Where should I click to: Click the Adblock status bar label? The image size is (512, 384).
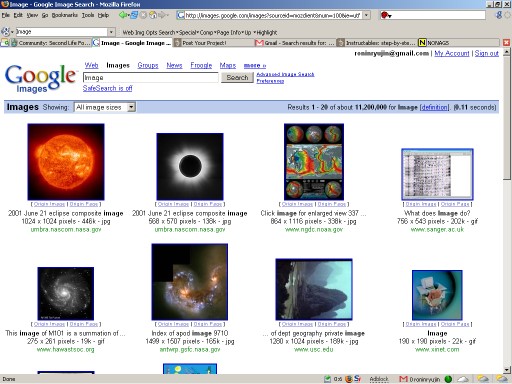[x=379, y=379]
